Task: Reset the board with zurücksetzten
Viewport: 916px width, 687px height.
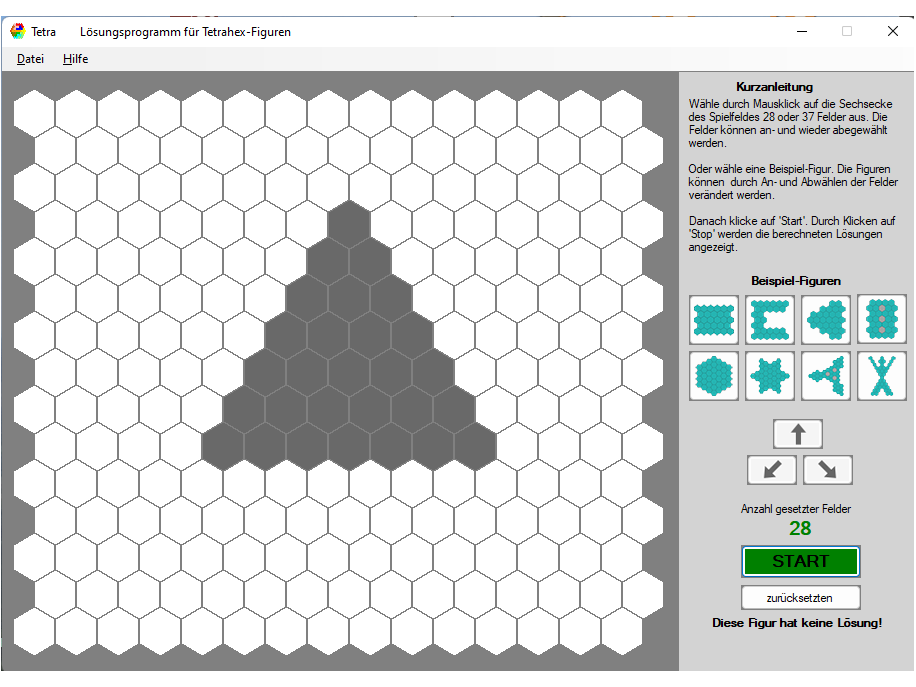Action: pos(800,598)
